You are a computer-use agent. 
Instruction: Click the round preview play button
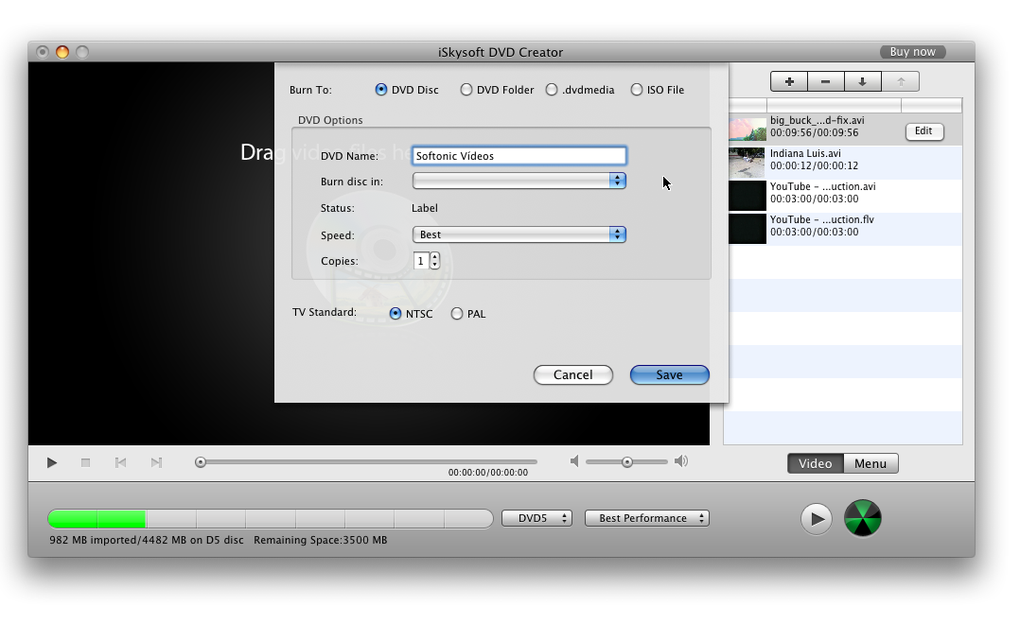816,519
